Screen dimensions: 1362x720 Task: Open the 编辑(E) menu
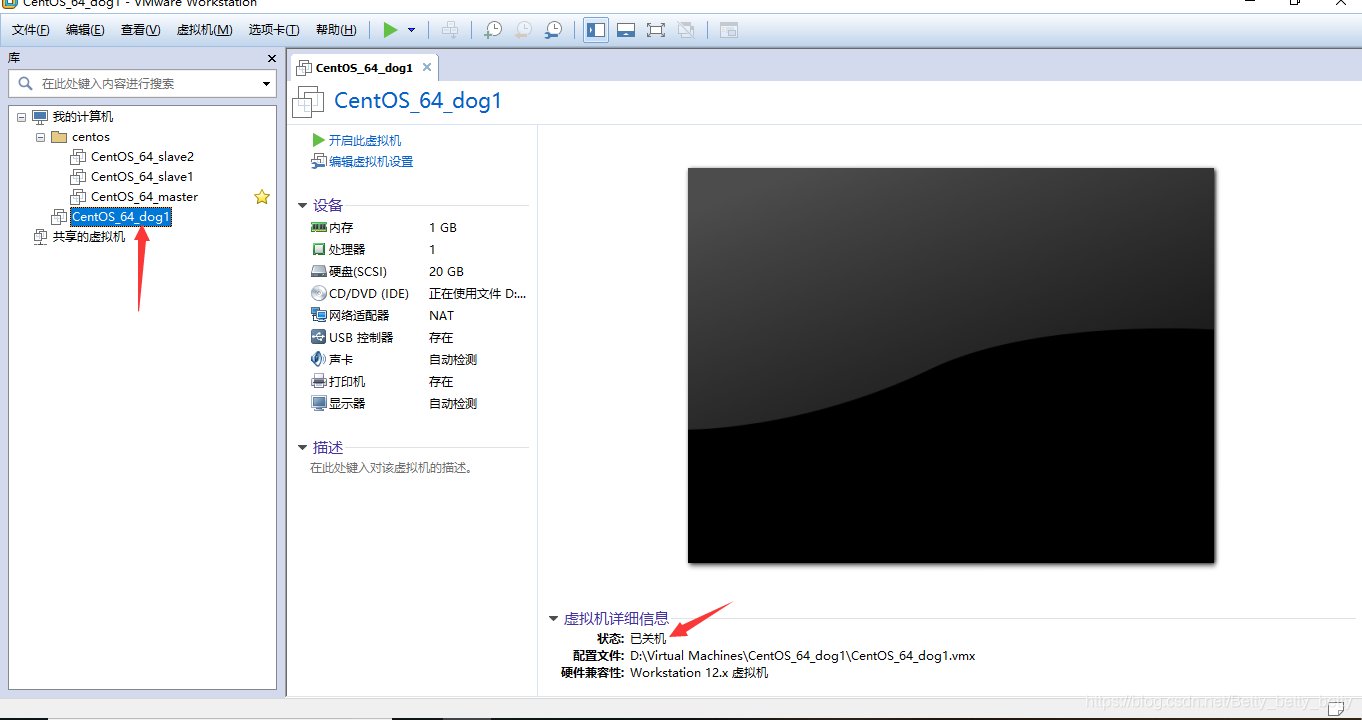pyautogui.click(x=85, y=30)
